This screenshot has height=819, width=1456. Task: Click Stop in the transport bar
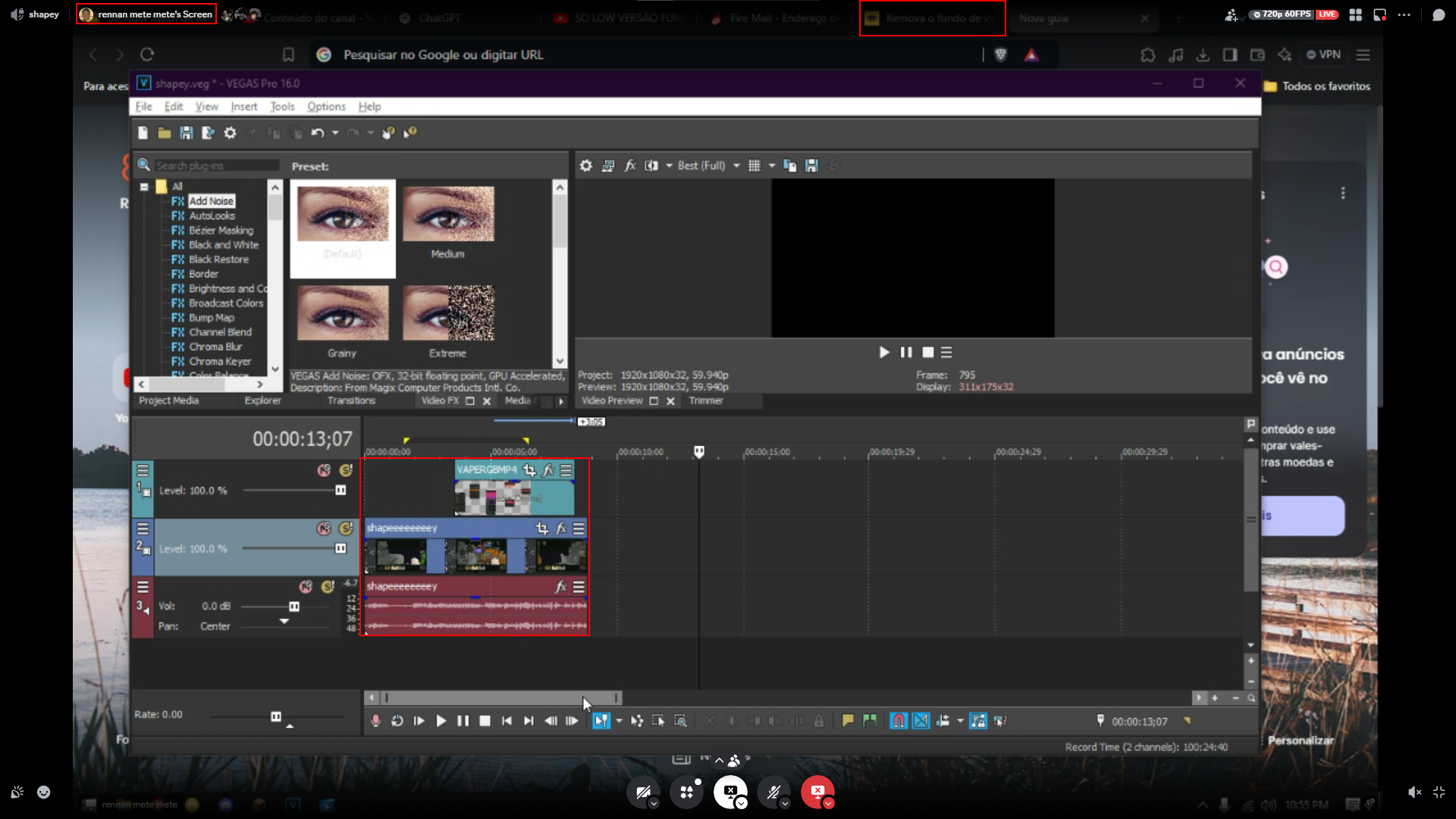point(485,721)
